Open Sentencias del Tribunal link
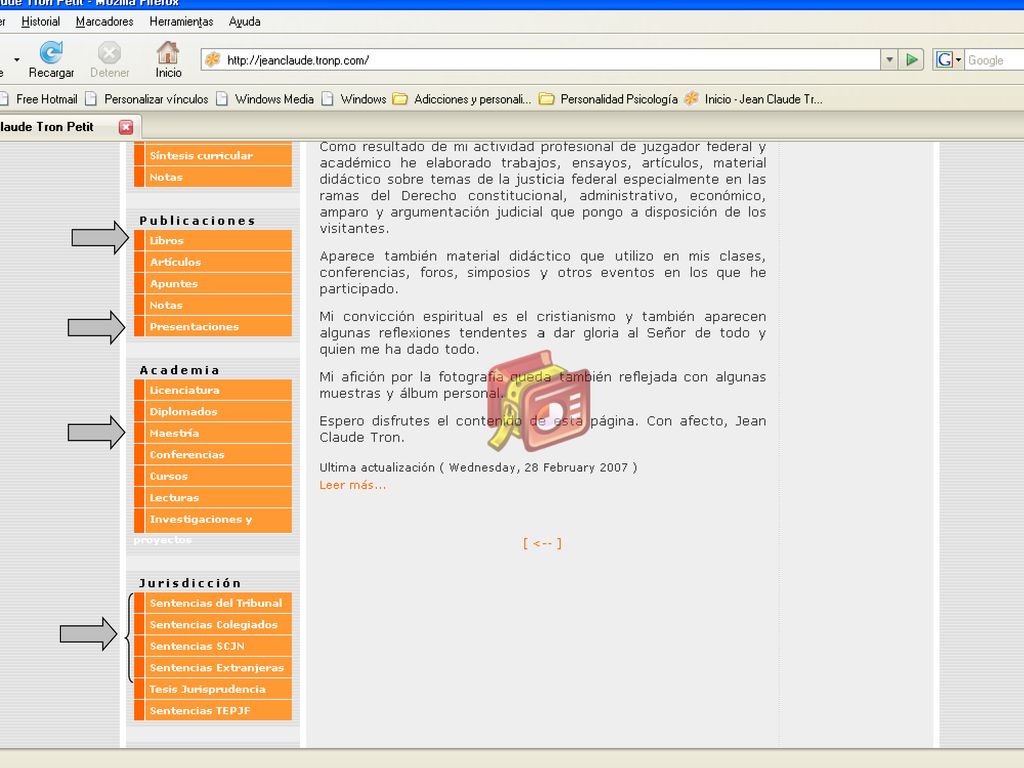 tap(213, 603)
